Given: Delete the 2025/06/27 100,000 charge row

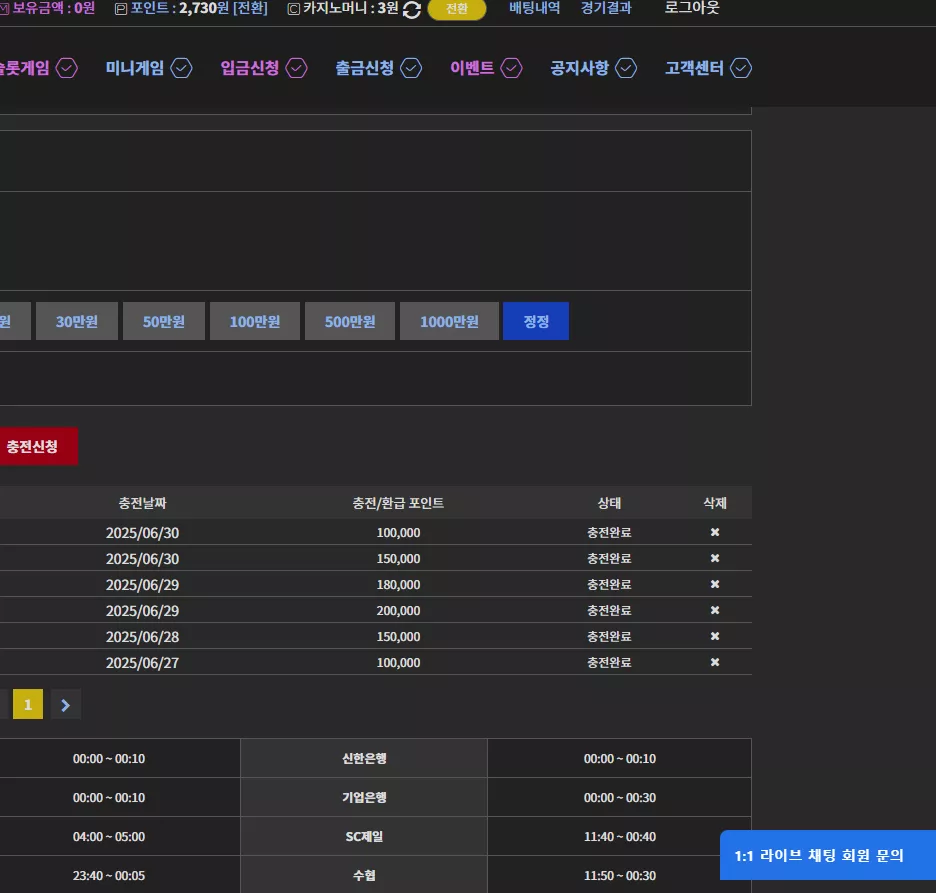Looking at the screenshot, I should (x=715, y=662).
